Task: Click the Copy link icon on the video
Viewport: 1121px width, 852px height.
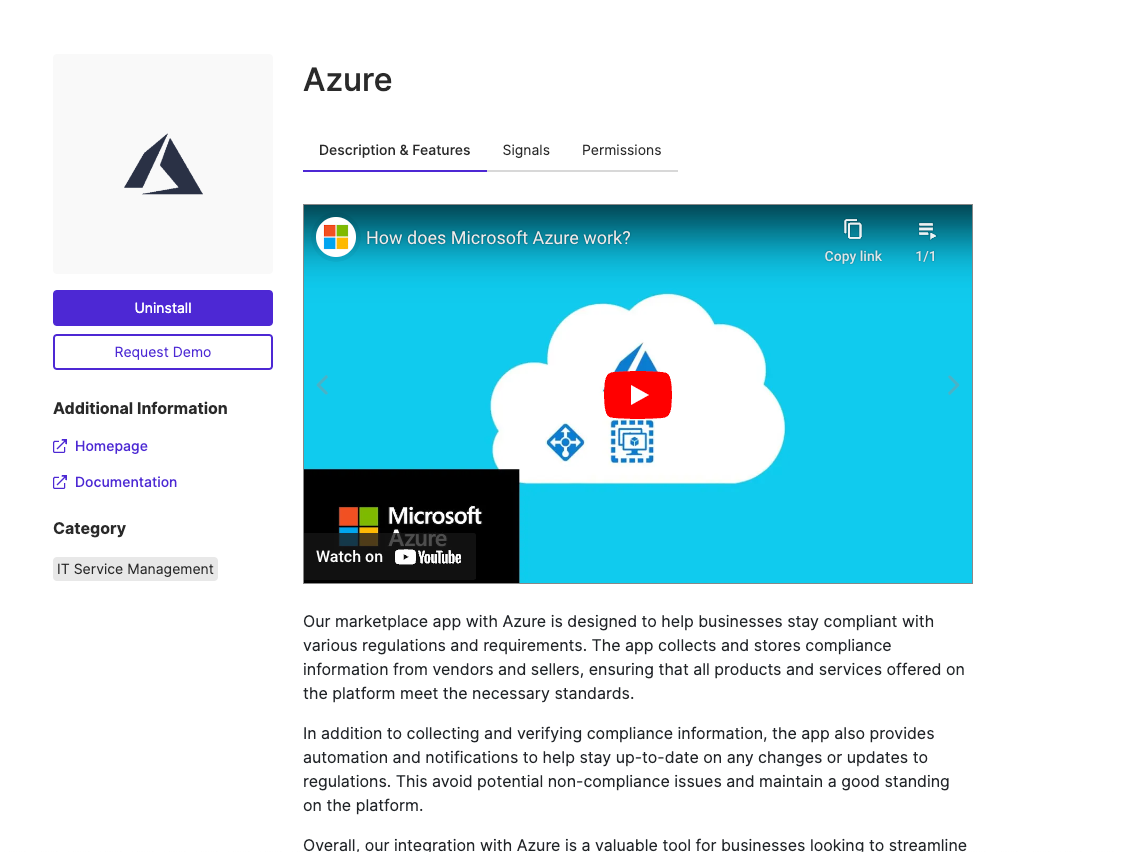Action: [x=852, y=229]
